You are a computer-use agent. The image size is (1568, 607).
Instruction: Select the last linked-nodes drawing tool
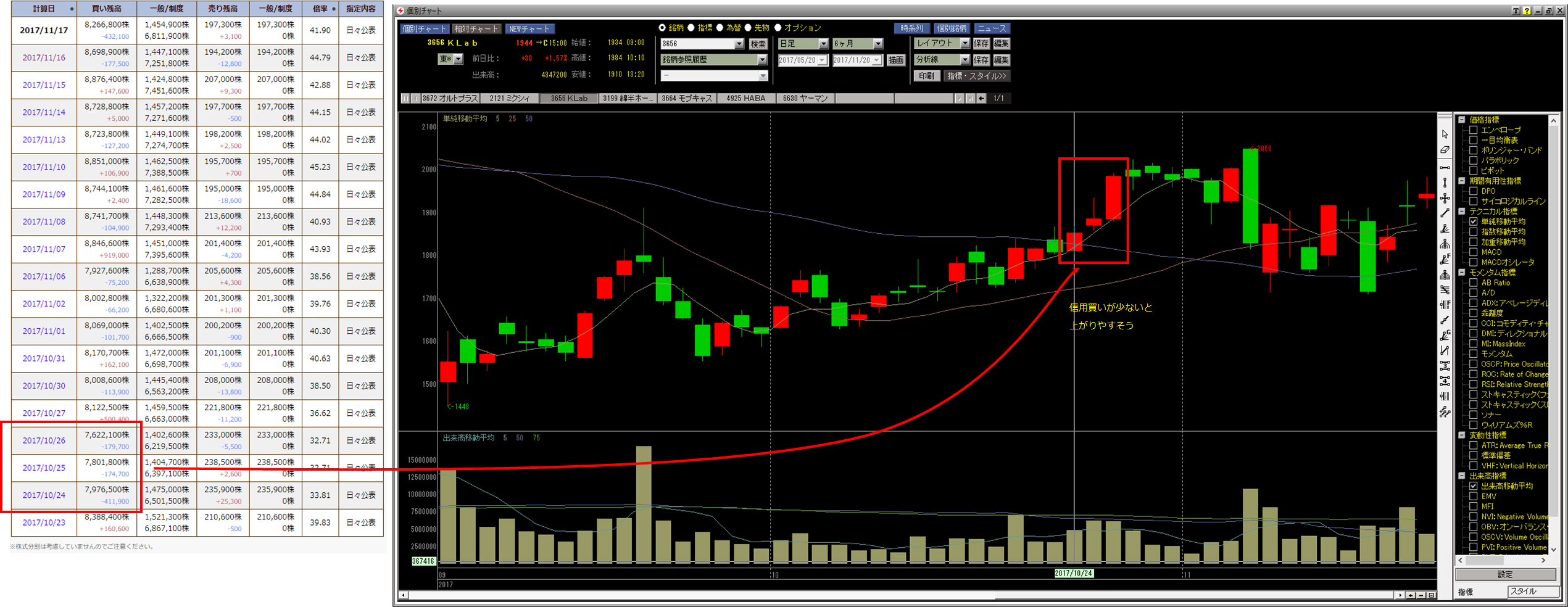click(1445, 411)
